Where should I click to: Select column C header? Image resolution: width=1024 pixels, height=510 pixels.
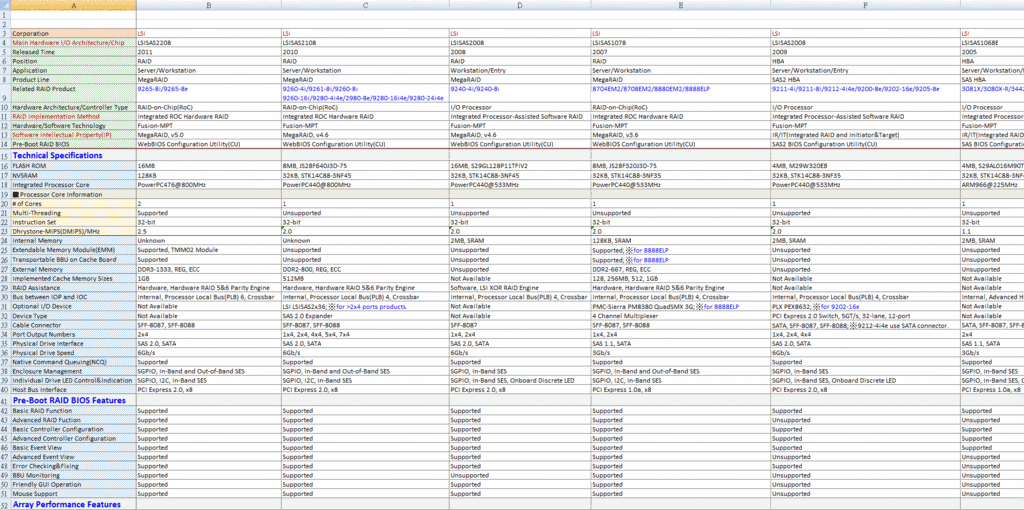point(364,6)
